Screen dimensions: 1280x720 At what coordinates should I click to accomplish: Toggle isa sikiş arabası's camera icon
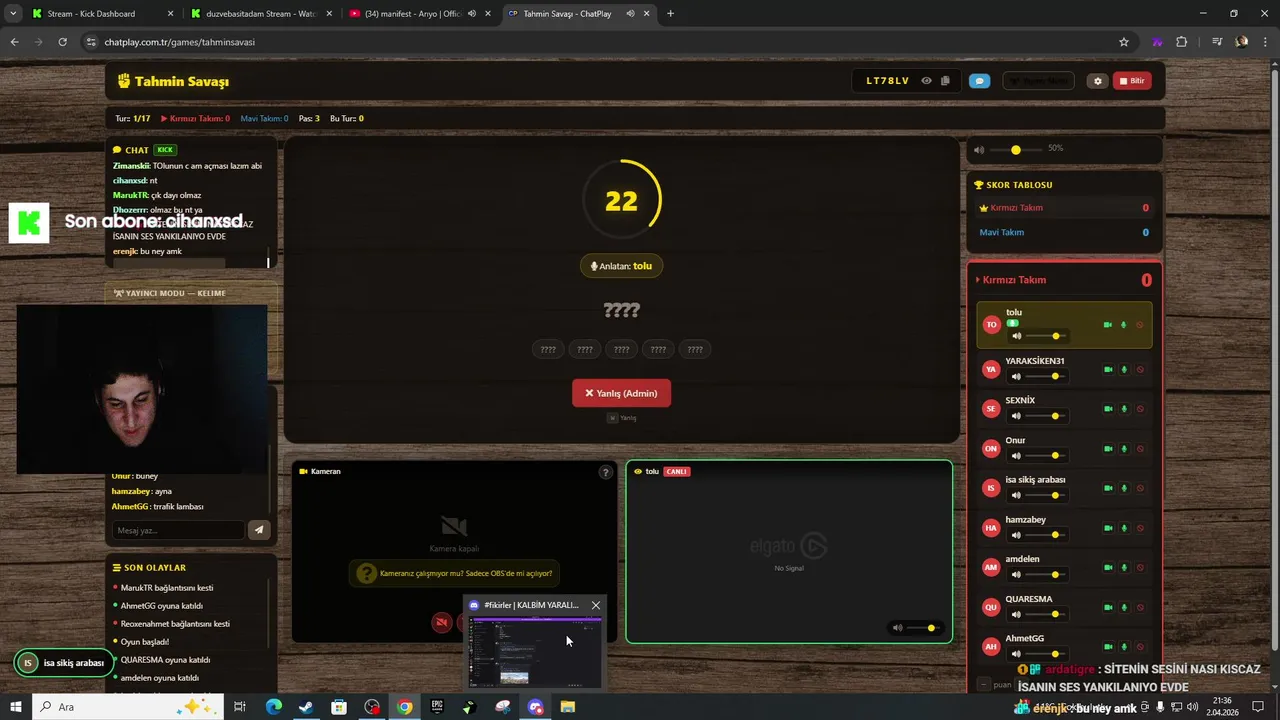click(x=1108, y=488)
